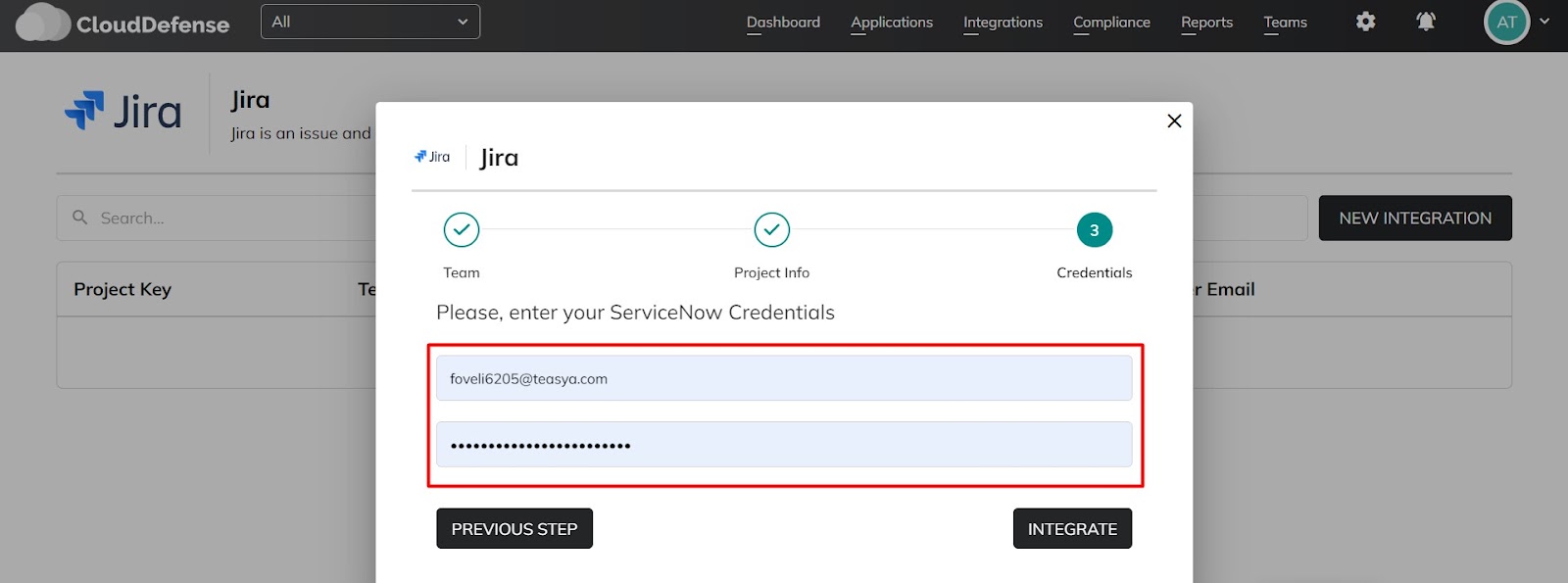
Task: Click the INTEGRATE button
Action: (1072, 528)
